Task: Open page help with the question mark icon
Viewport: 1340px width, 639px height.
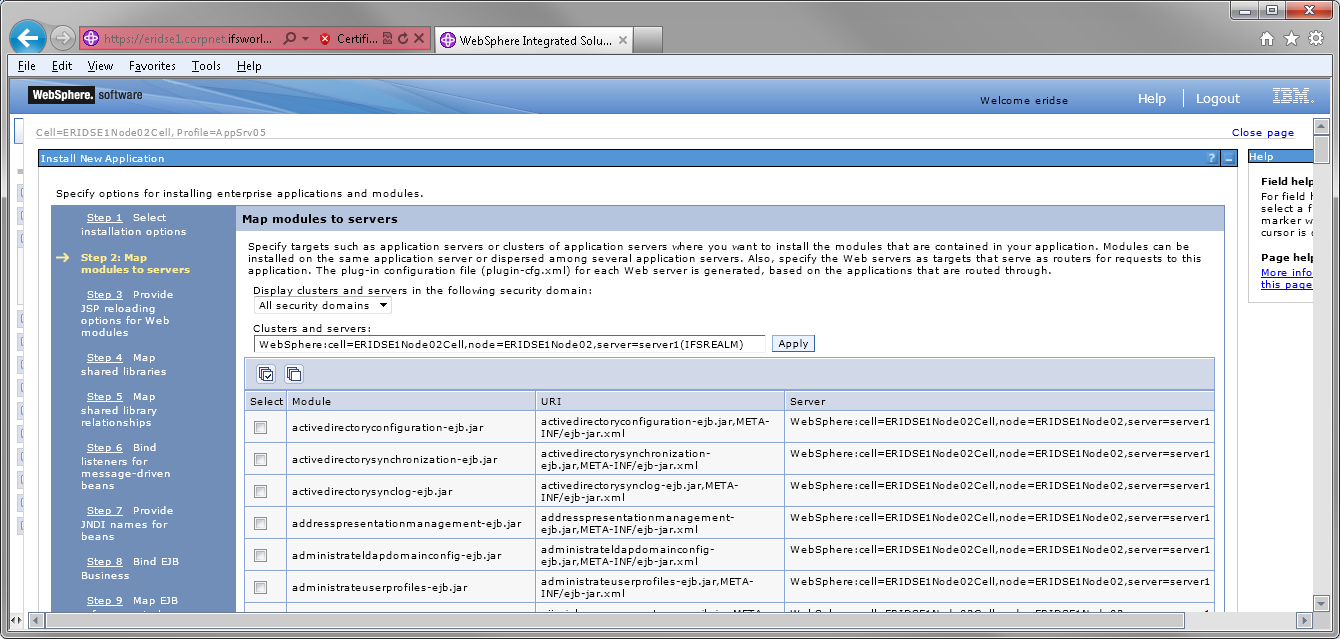Action: [x=1211, y=157]
